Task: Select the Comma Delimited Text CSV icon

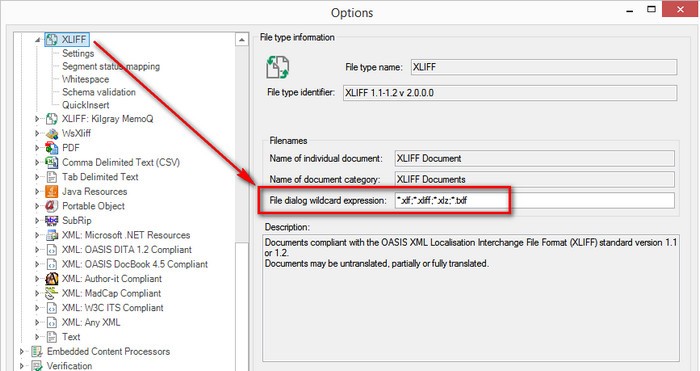Action: (52, 162)
